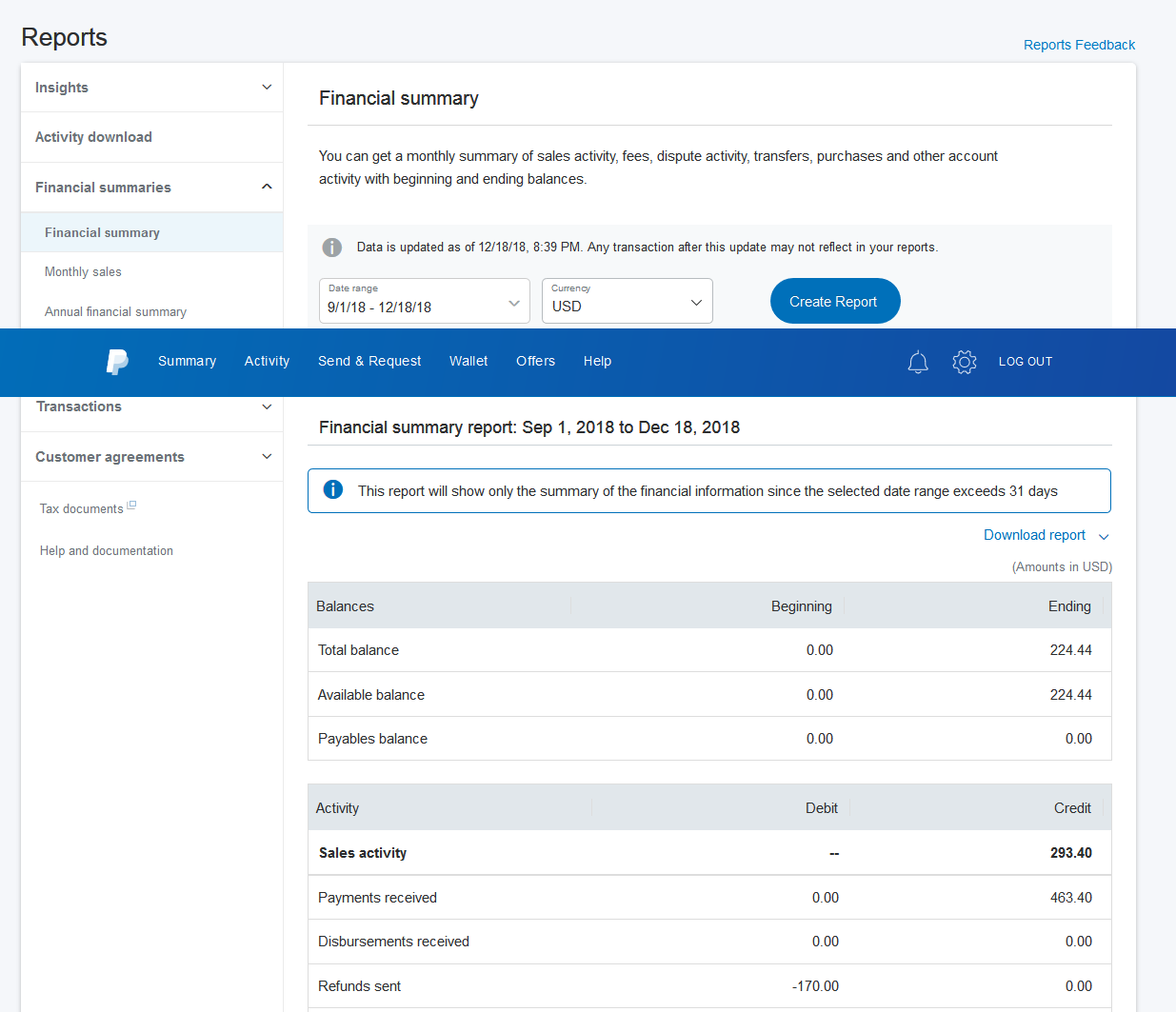The height and width of the screenshot is (1012, 1176).
Task: Click the Total balance ending value 224.44
Action: [1071, 650]
